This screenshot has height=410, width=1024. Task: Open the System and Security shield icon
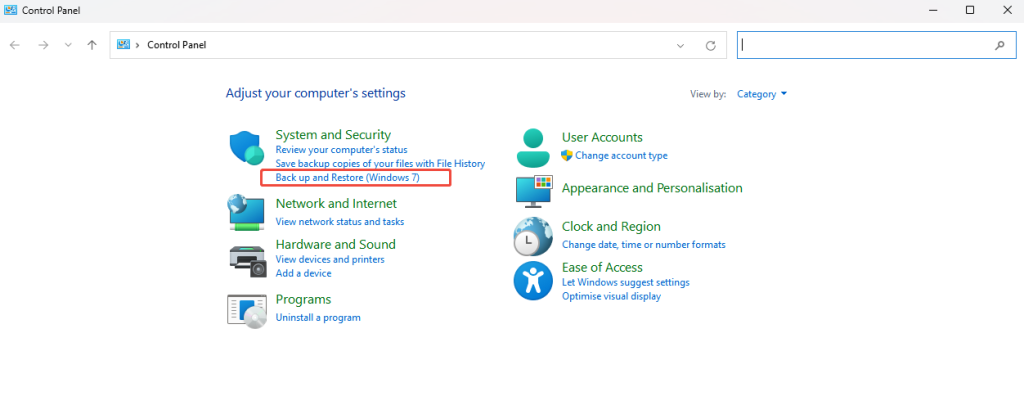tap(246, 148)
